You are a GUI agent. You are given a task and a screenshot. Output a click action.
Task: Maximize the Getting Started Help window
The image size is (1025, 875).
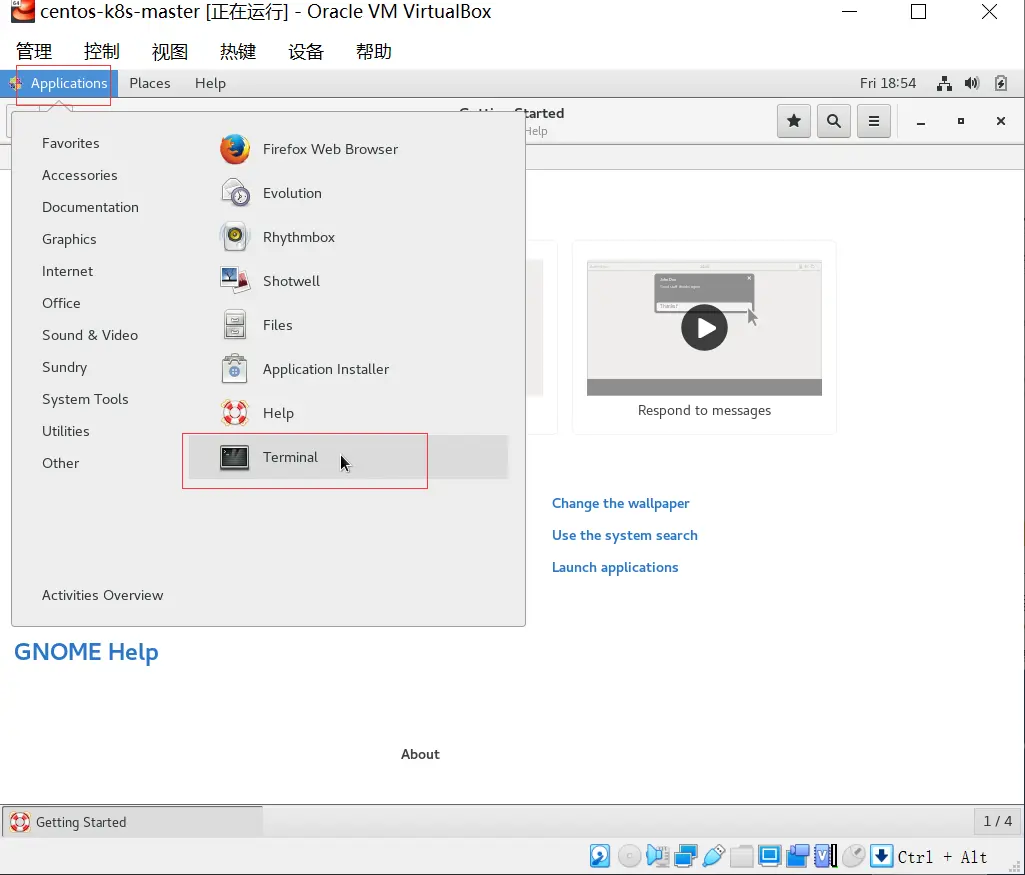point(960,121)
